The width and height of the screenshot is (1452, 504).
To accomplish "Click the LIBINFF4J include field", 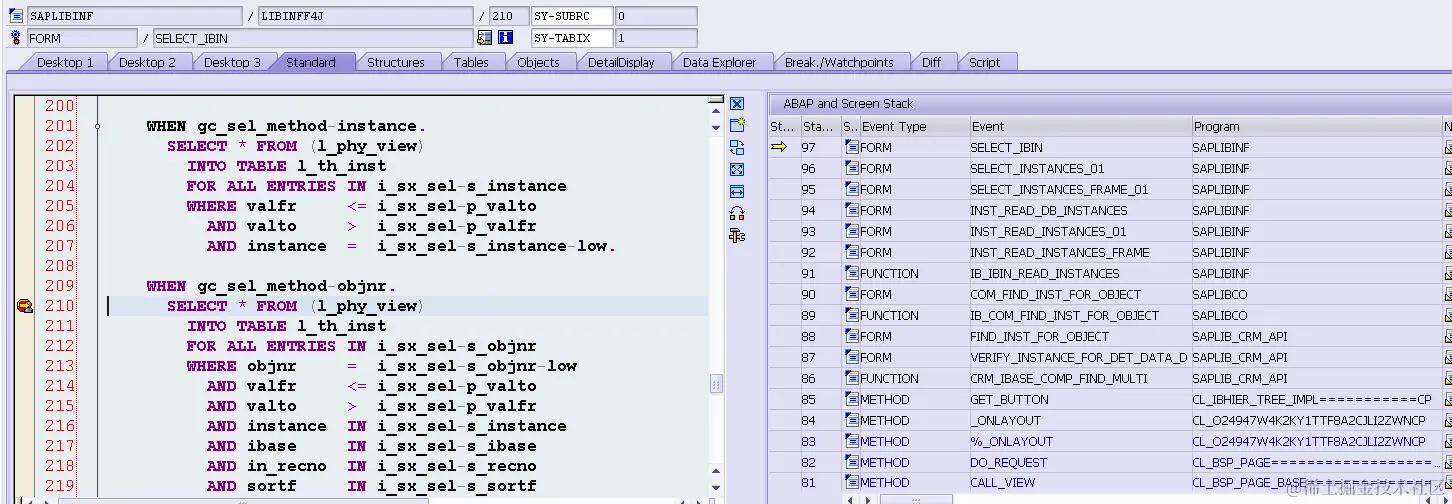I will click(x=365, y=16).
